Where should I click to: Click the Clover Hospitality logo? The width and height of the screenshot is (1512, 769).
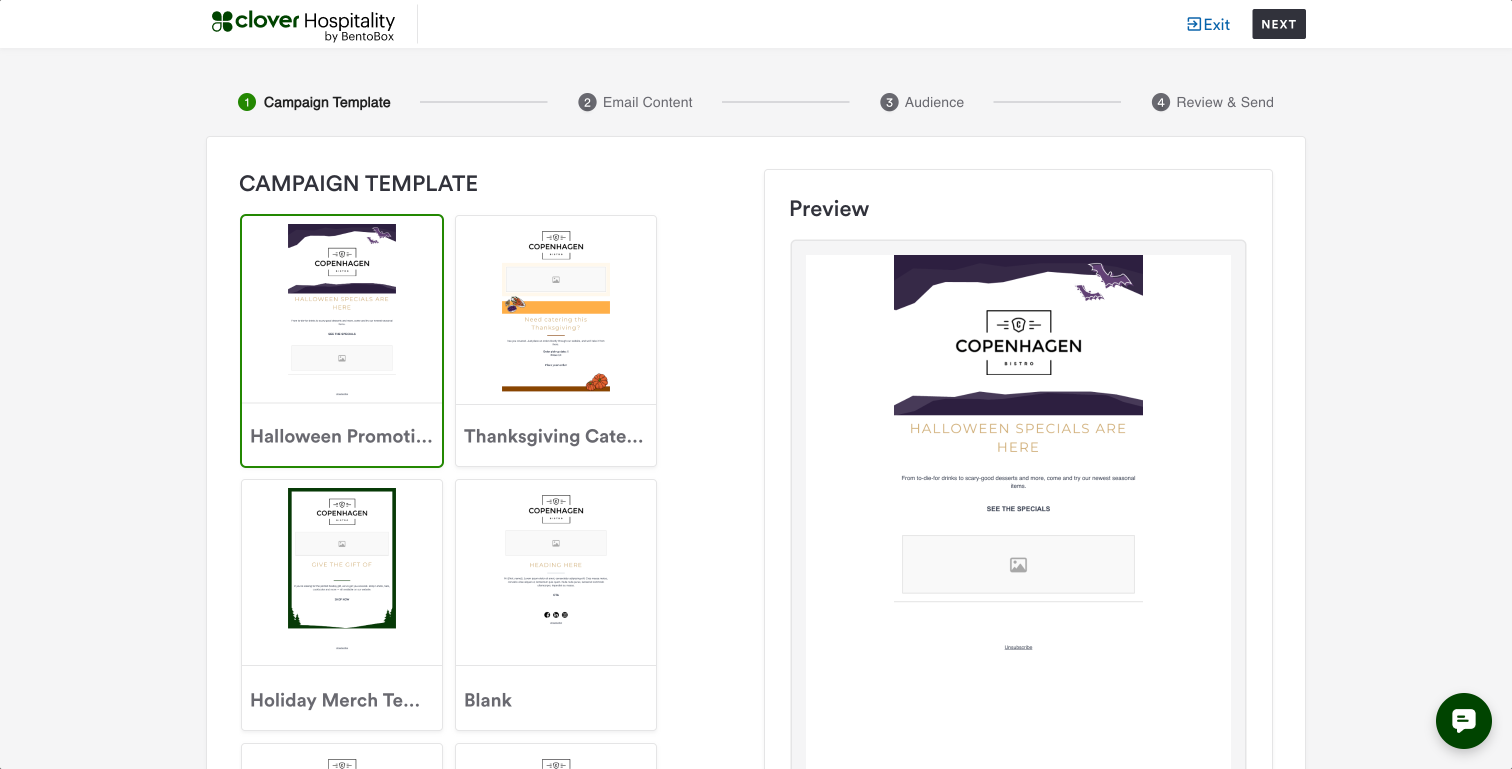click(x=303, y=25)
